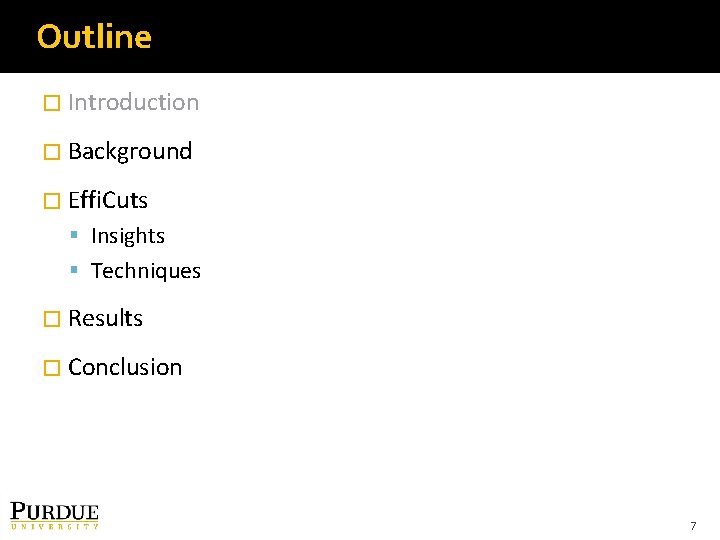
Task: Click the PURDUE wordmark text
Action: click(55, 510)
